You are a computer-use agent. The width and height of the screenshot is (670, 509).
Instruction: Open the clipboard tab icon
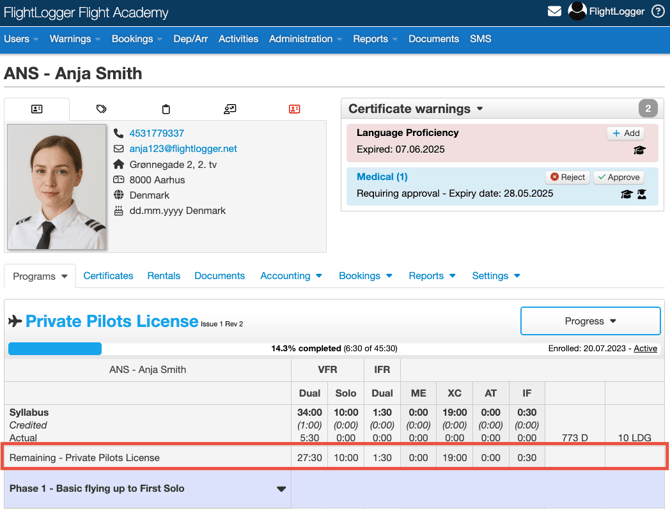pos(166,109)
